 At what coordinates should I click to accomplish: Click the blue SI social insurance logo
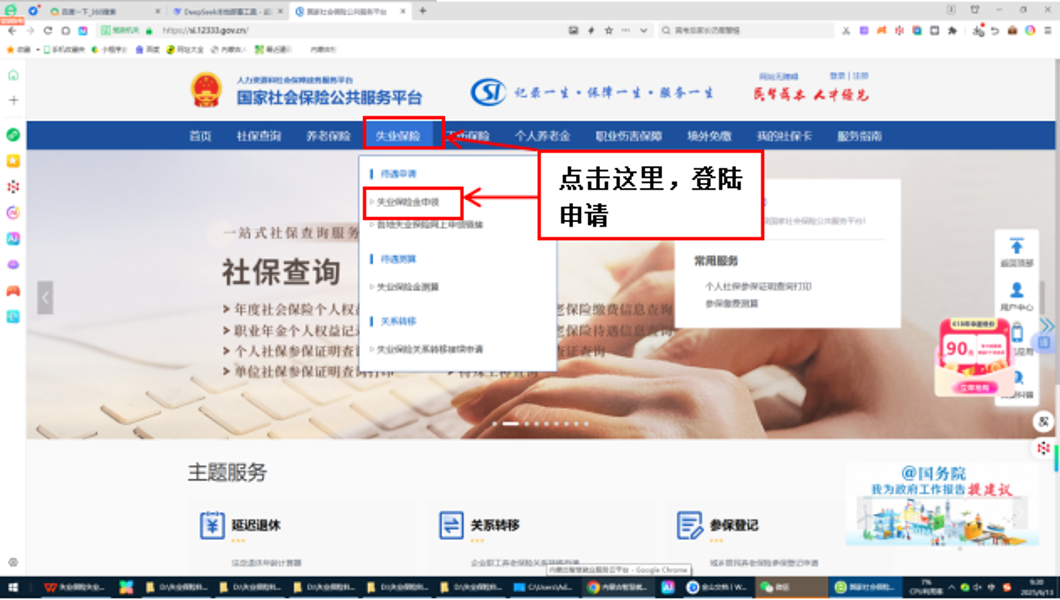(488, 92)
